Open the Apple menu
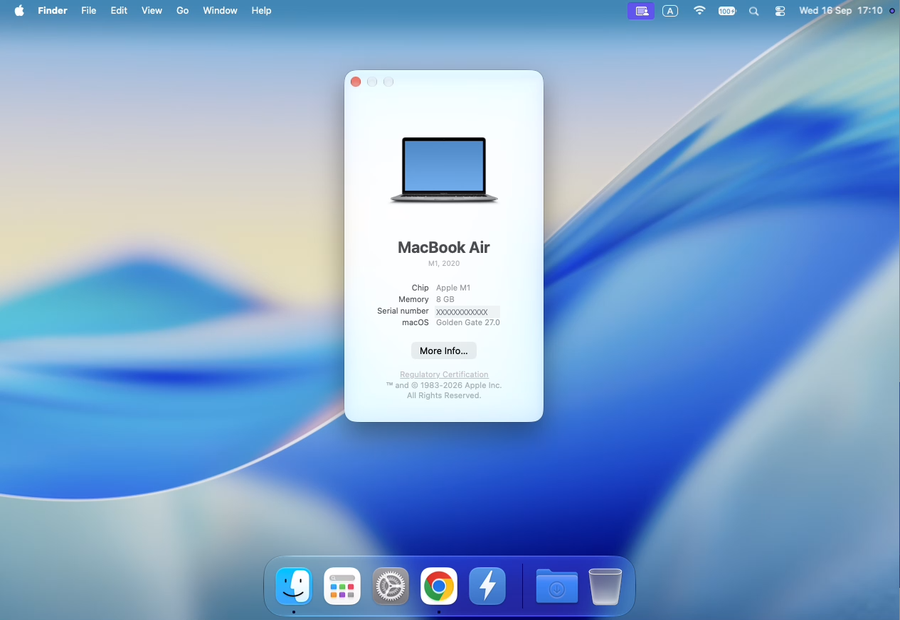Screen dimensions: 900x620 19,10
